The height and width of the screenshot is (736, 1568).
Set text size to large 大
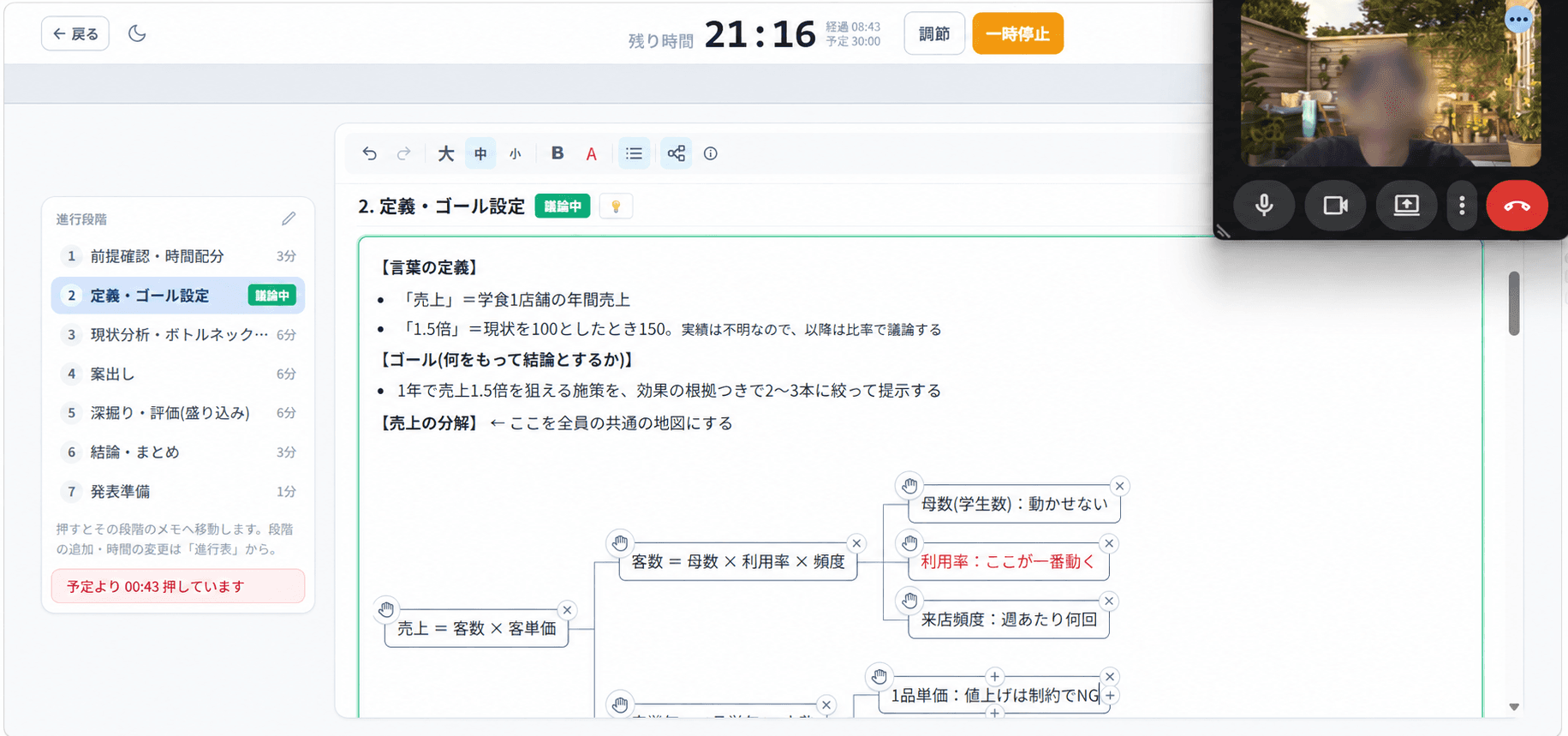coord(445,153)
